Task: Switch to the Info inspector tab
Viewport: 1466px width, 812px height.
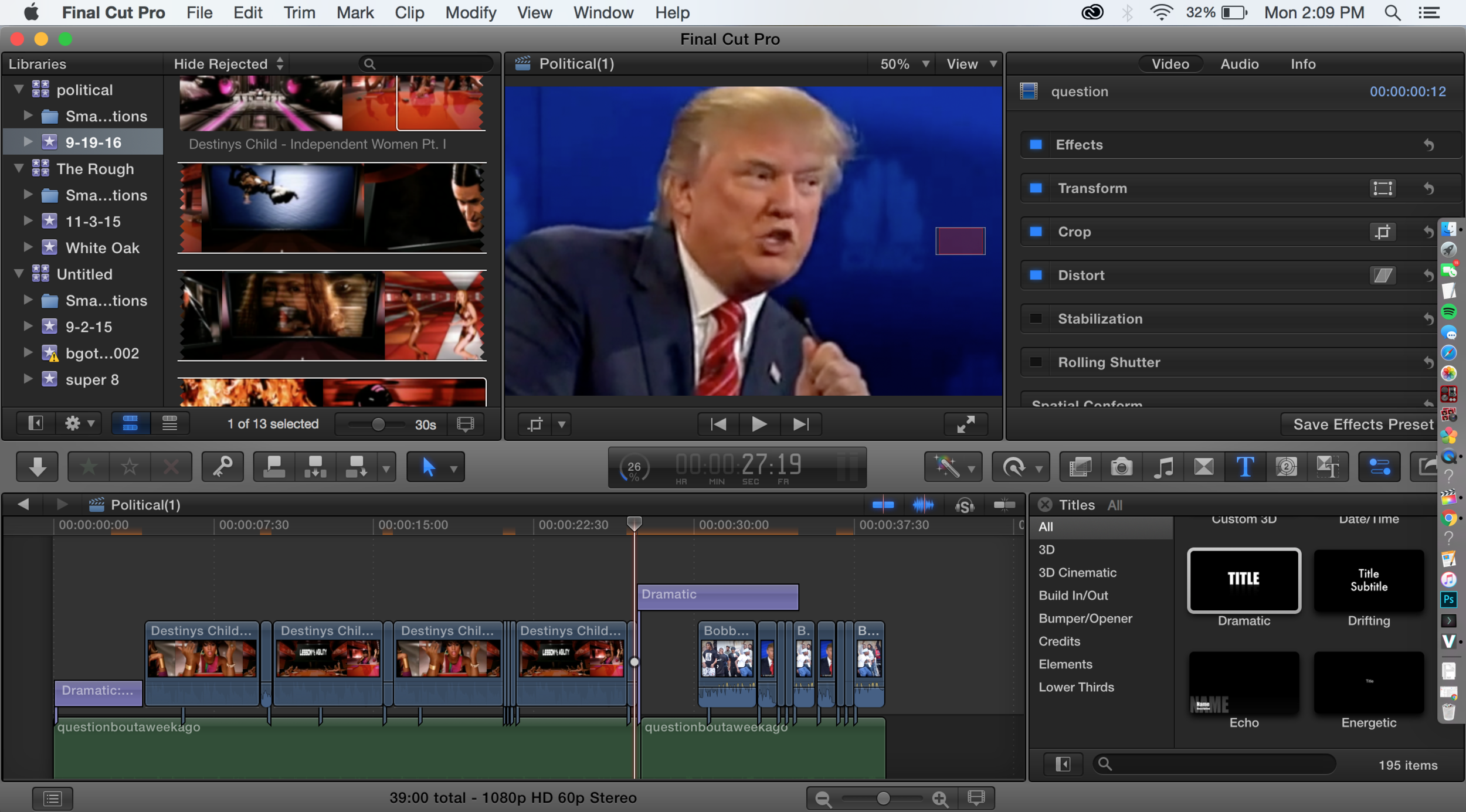Action: 1302,64
